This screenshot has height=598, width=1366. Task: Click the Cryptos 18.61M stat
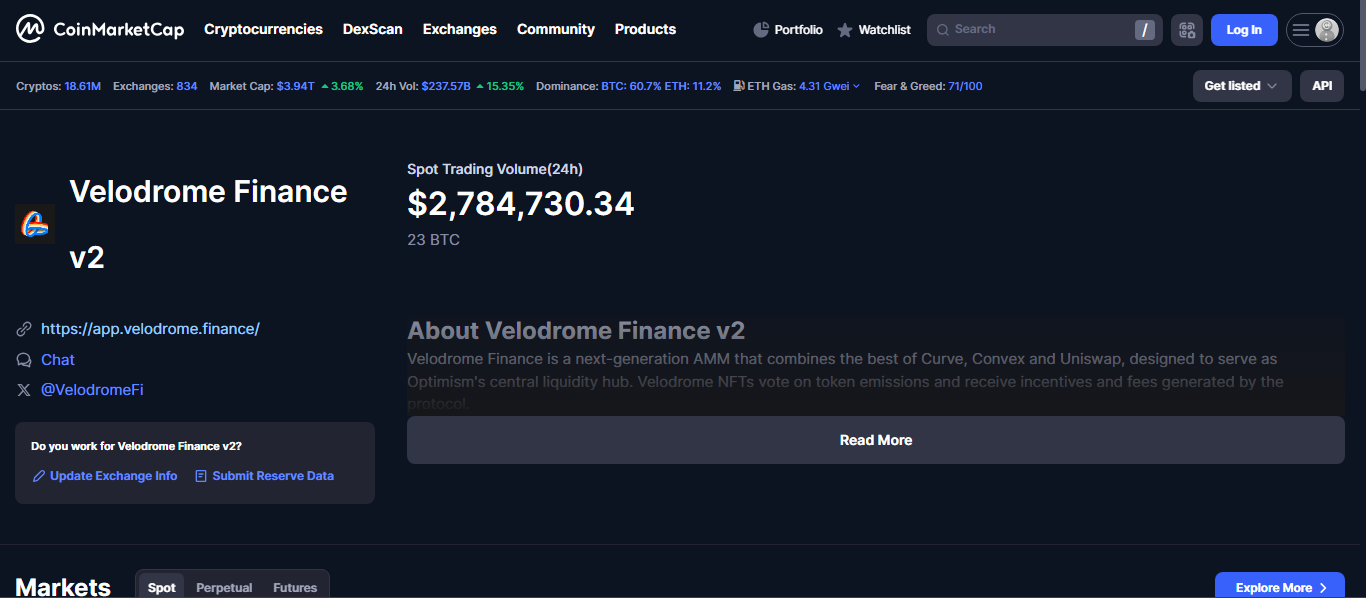(58, 86)
